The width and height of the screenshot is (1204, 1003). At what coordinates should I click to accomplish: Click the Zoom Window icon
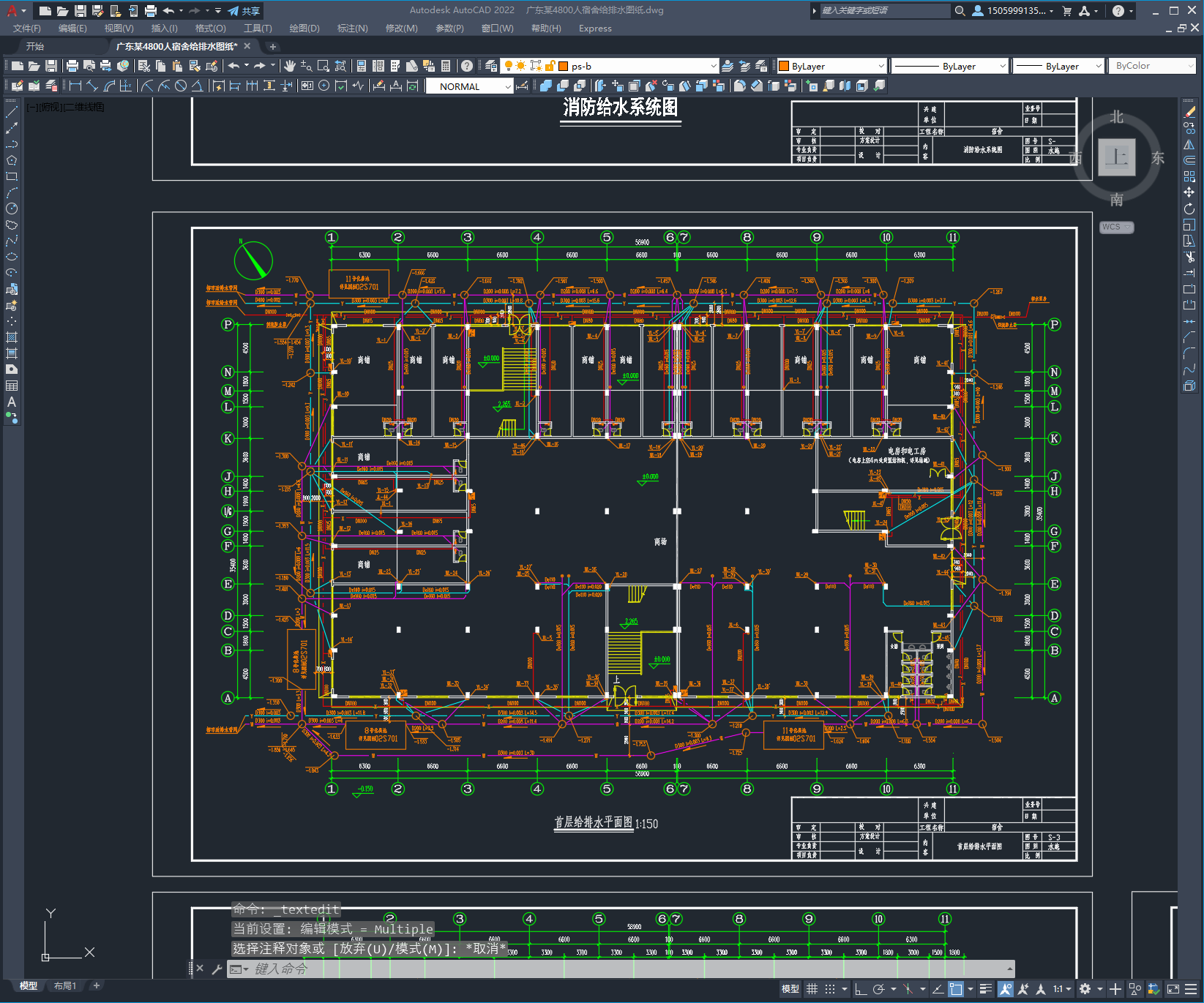click(x=323, y=66)
